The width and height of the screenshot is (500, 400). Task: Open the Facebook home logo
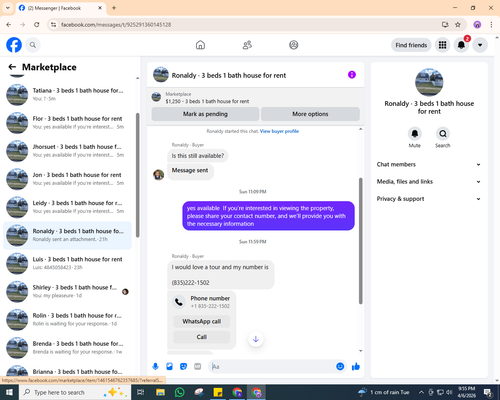(14, 45)
